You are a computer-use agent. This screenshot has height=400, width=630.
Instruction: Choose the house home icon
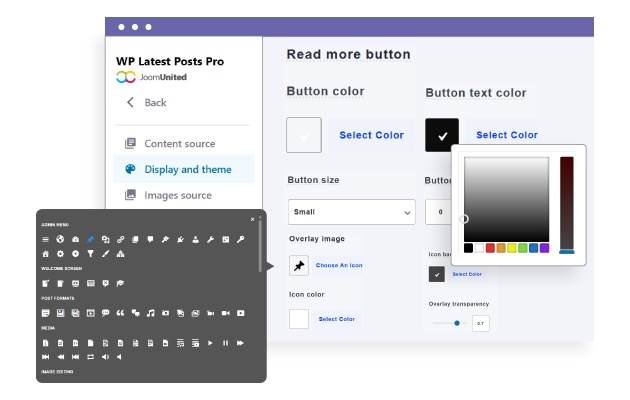click(x=45, y=254)
